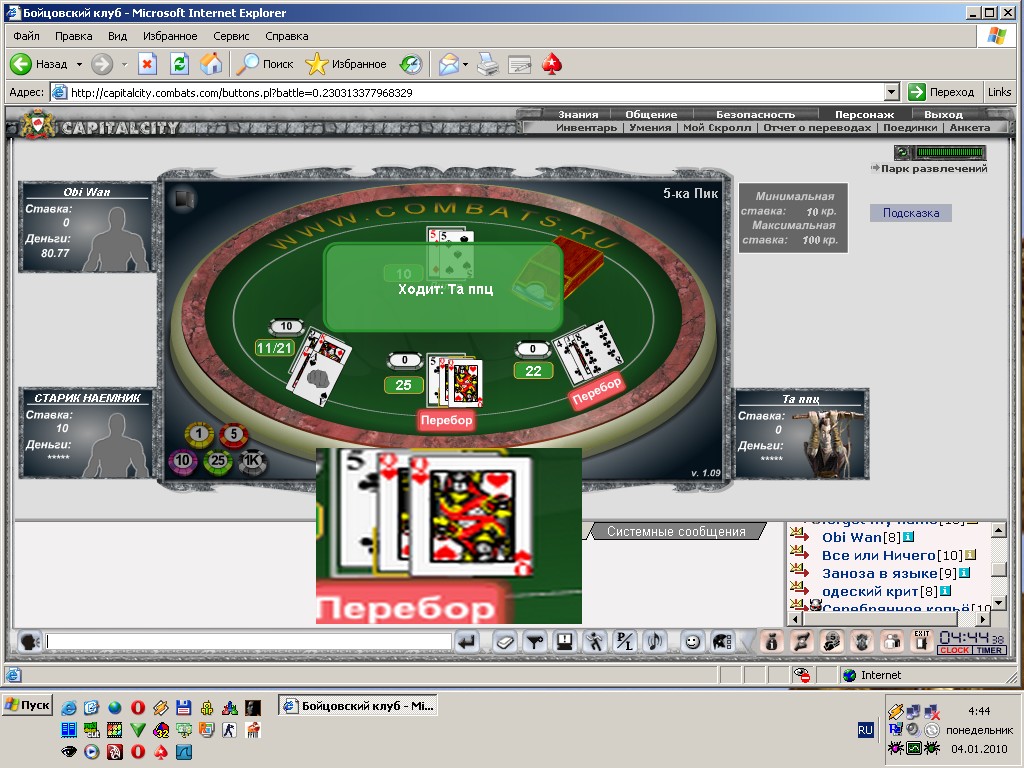The image size is (1024, 768).
Task: Refresh the page with green arrows icon
Action: pyautogui.click(x=180, y=64)
